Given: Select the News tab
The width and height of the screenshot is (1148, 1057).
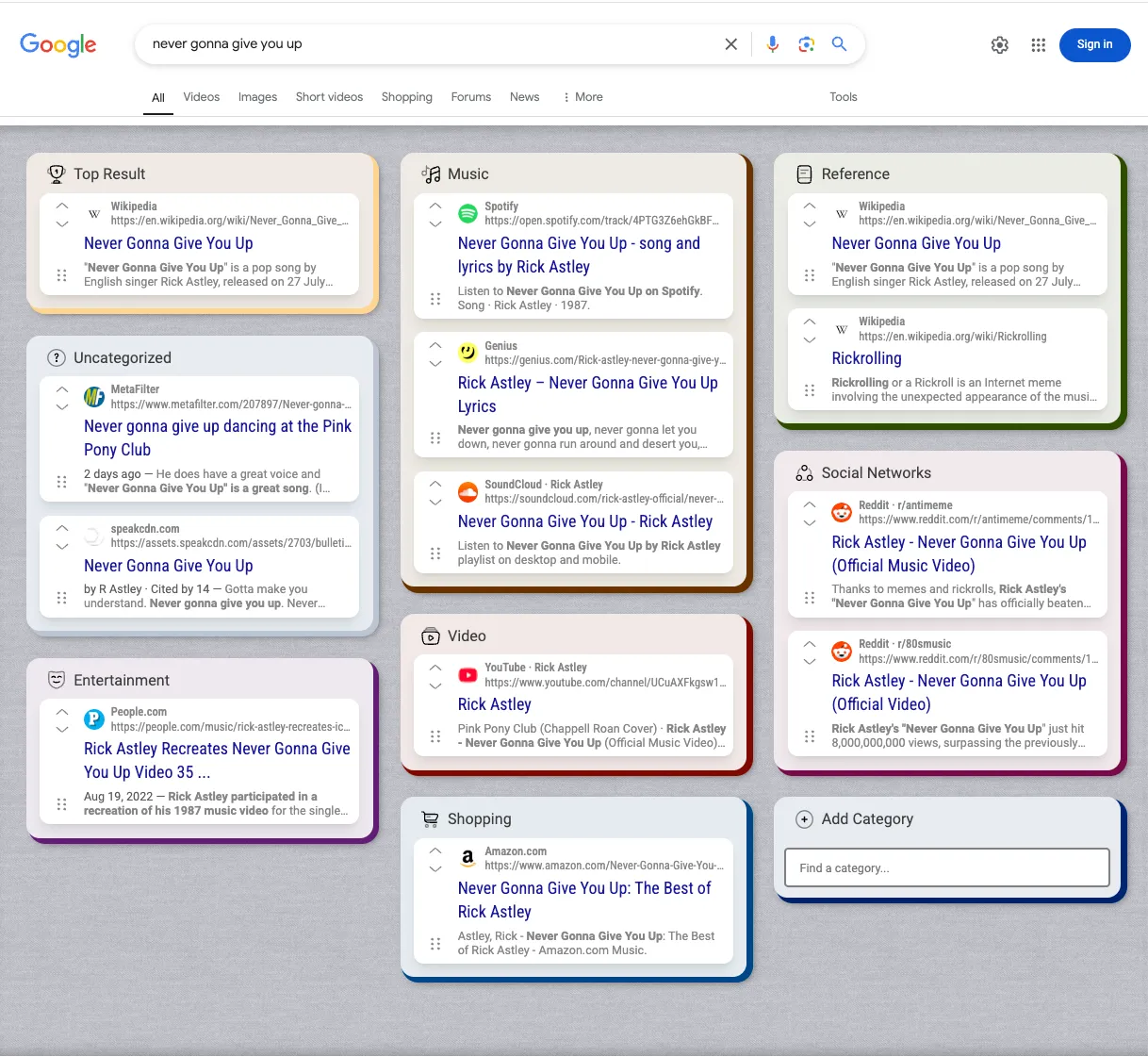Looking at the screenshot, I should click(524, 97).
